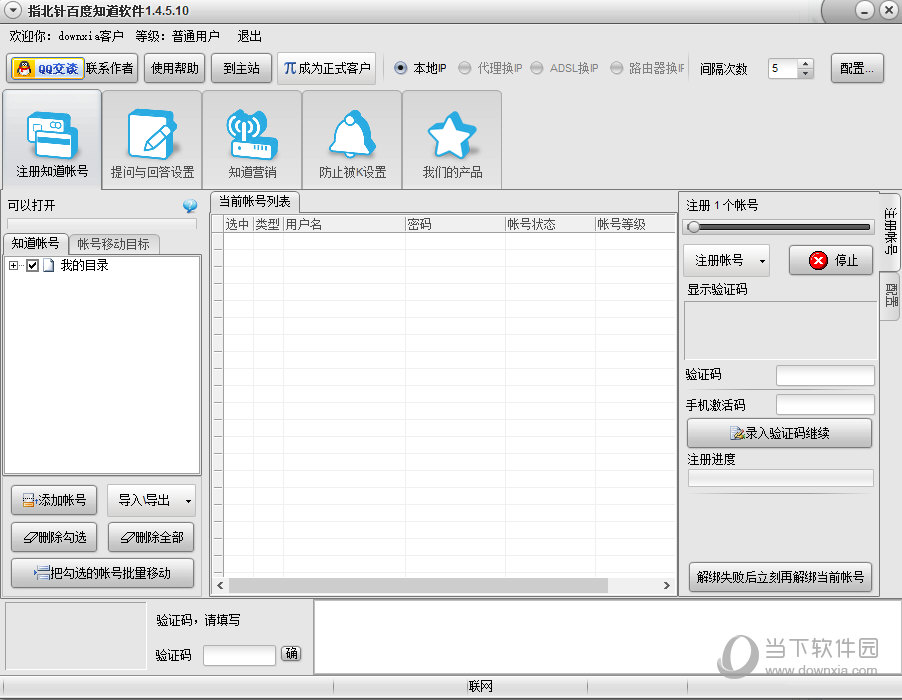
Task: Click the 选中 column header
Action: pos(238,224)
